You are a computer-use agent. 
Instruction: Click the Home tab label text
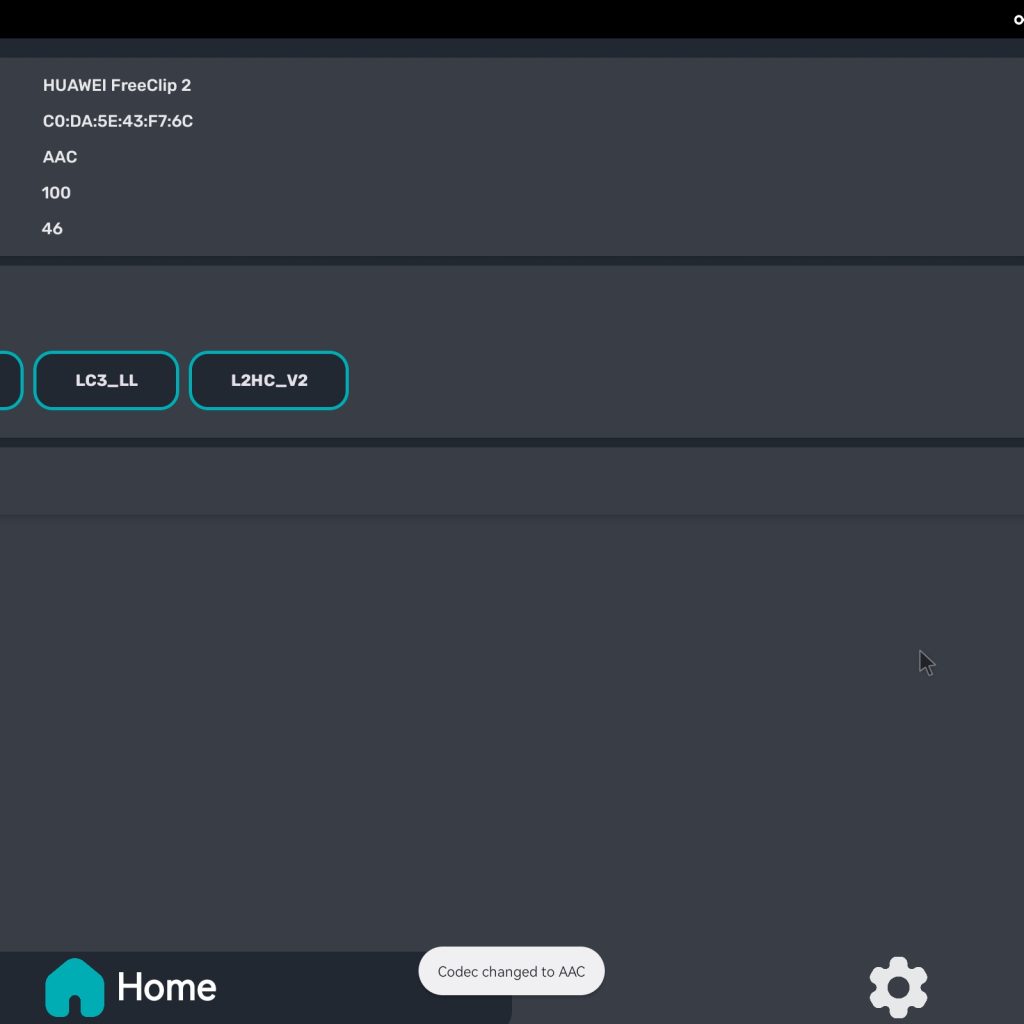pyautogui.click(x=166, y=987)
